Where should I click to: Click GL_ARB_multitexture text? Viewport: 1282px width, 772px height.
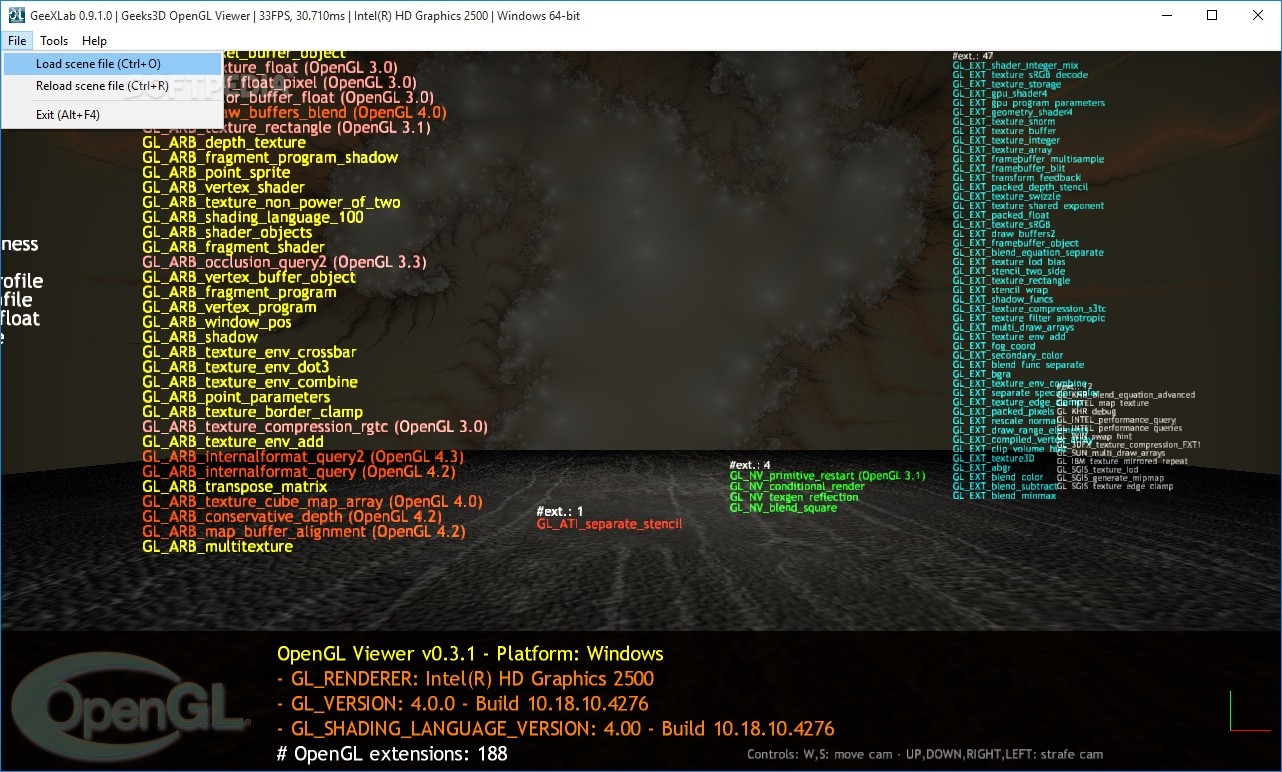coord(218,546)
